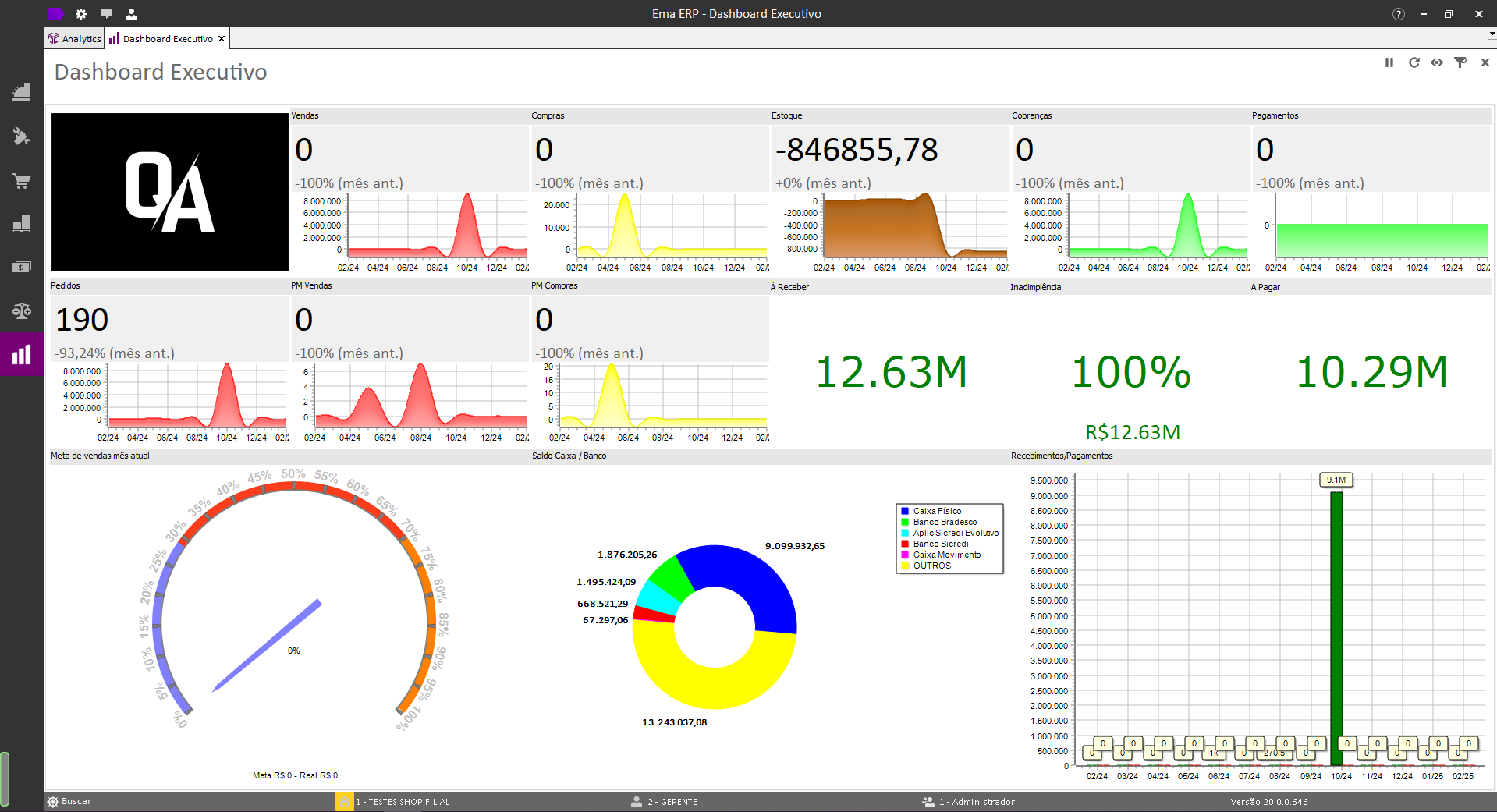Click the 1.876.205,26 donut label
Image resolution: width=1497 pixels, height=812 pixels.
627,555
